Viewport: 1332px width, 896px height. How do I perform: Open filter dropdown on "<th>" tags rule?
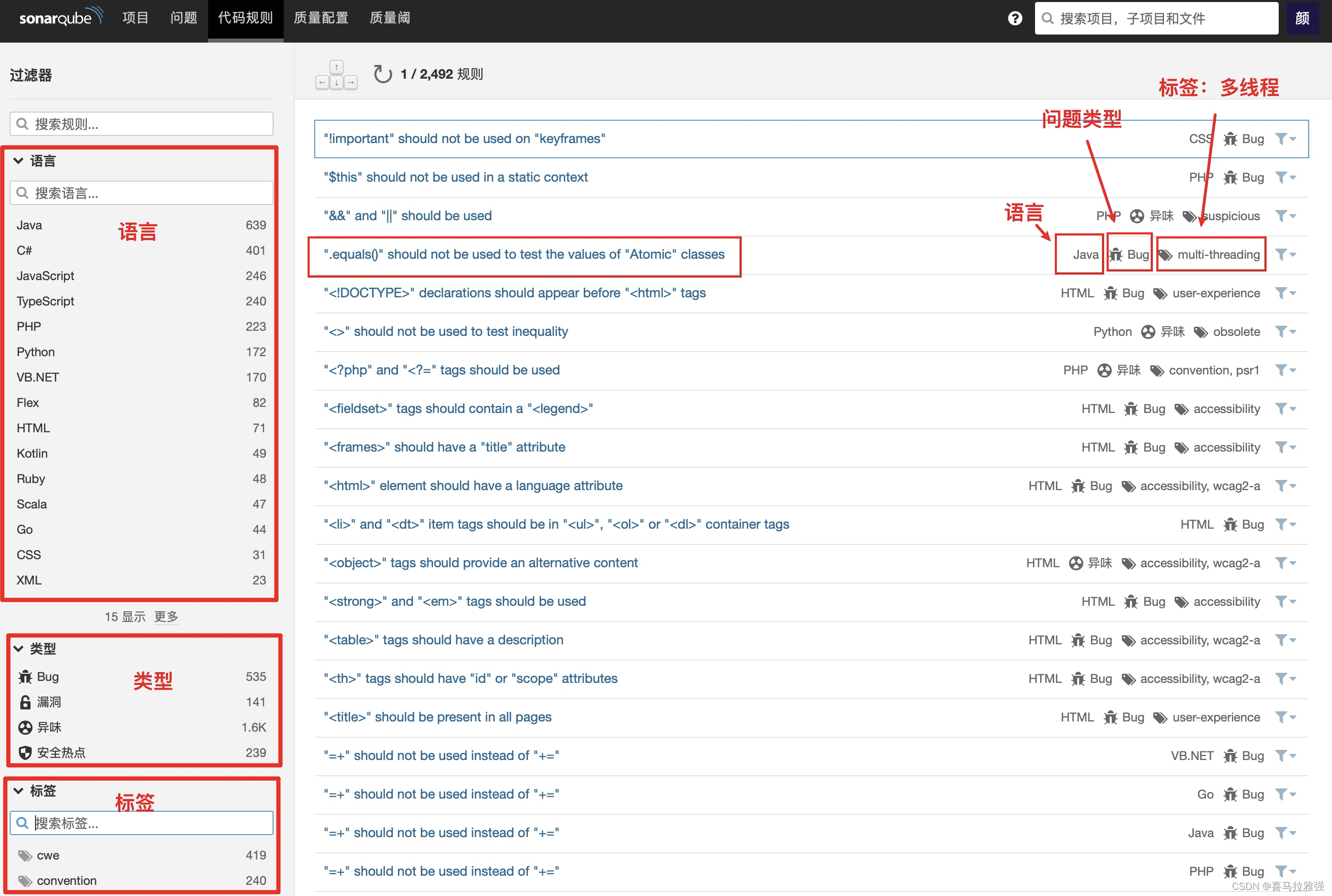1285,679
